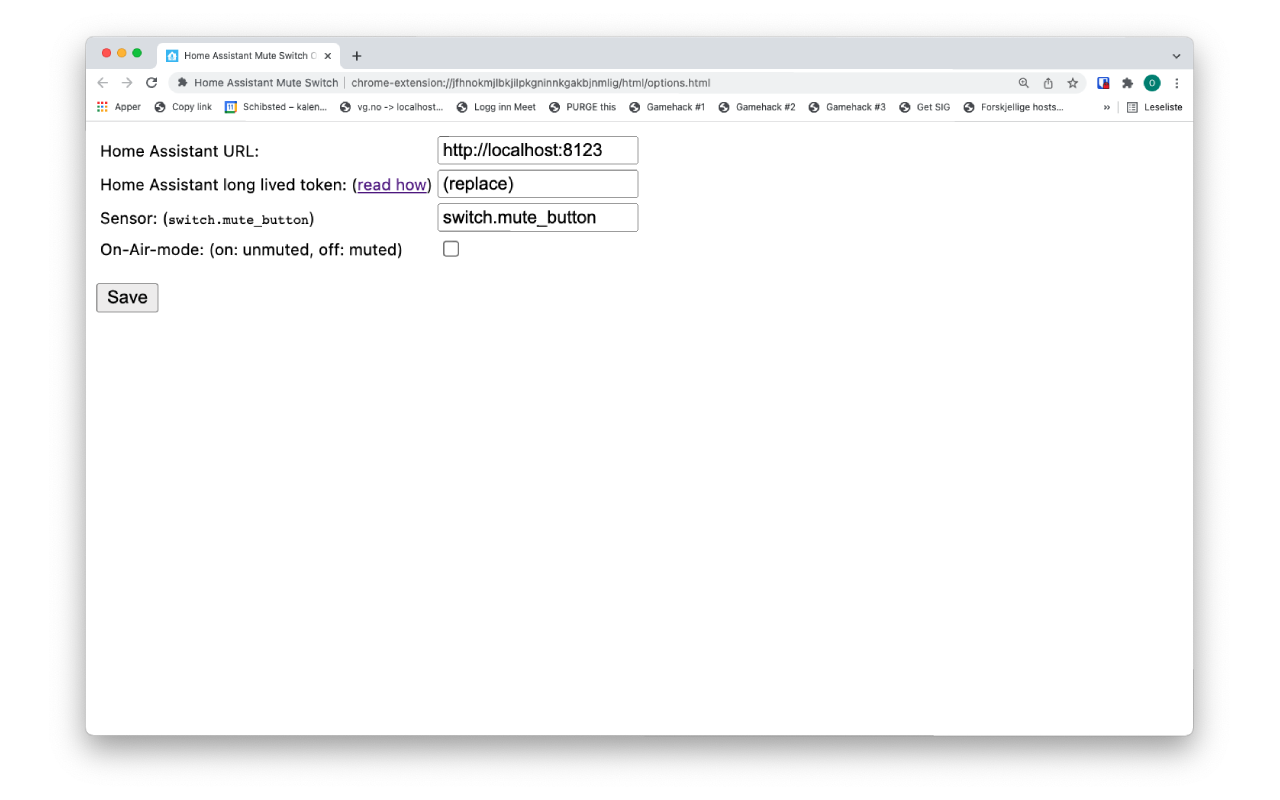Open Chrome three-dot menu
The height and width of the screenshot is (800, 1280).
coord(1177,83)
